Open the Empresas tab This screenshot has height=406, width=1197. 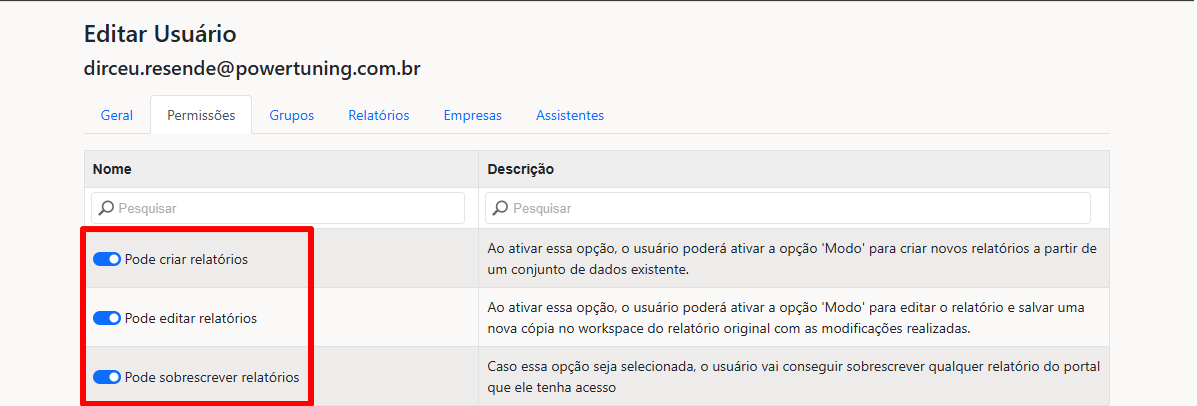pos(473,115)
